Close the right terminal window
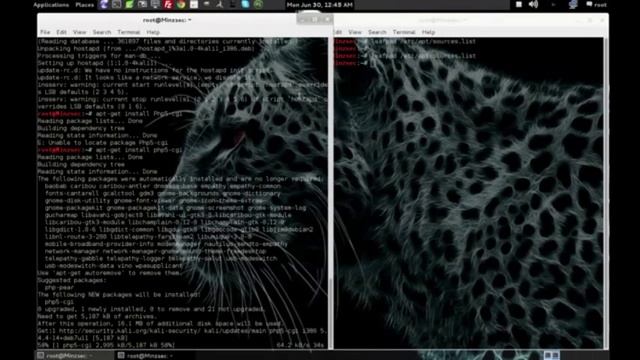 tap(602, 20)
